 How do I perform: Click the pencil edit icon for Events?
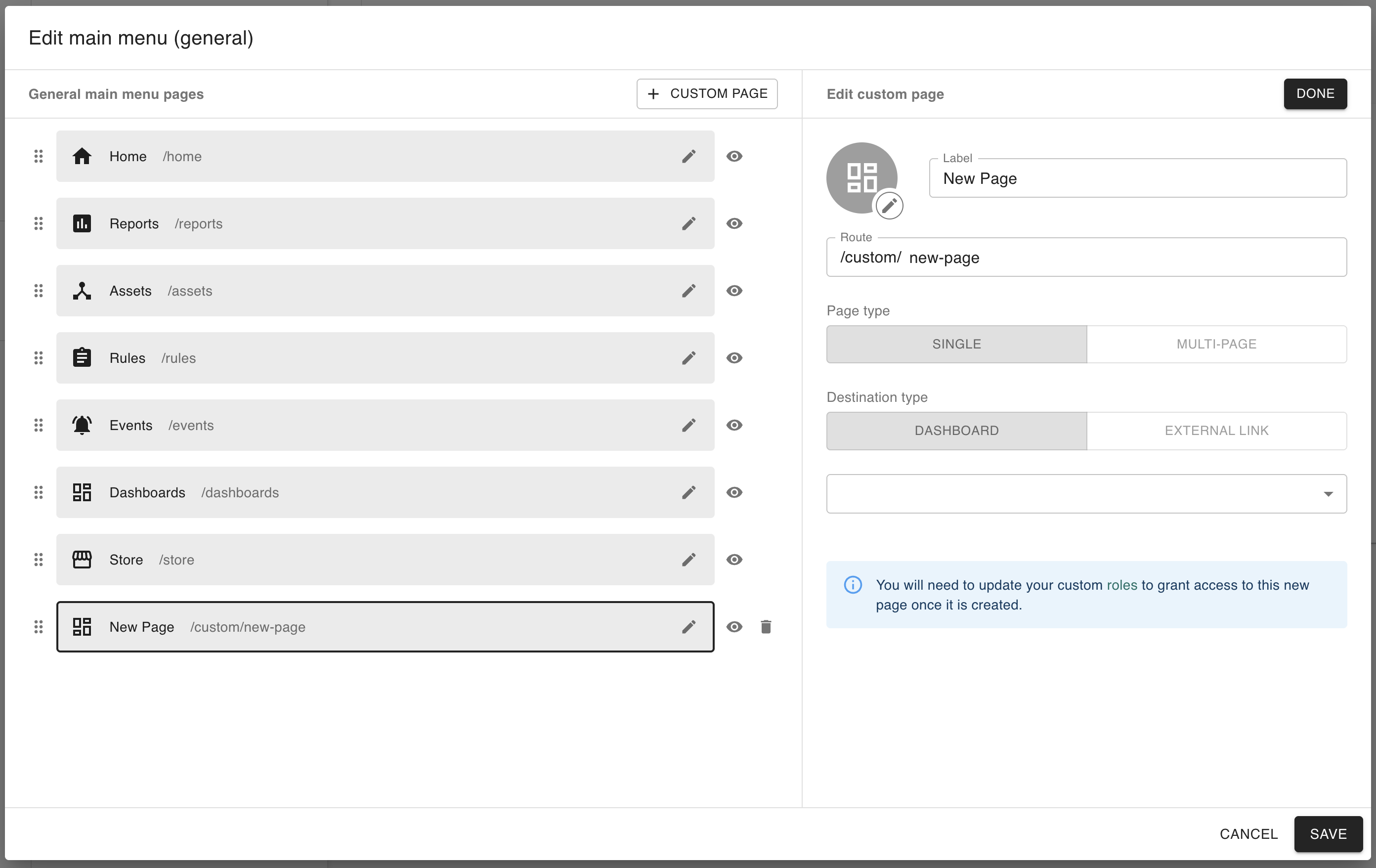(x=688, y=425)
